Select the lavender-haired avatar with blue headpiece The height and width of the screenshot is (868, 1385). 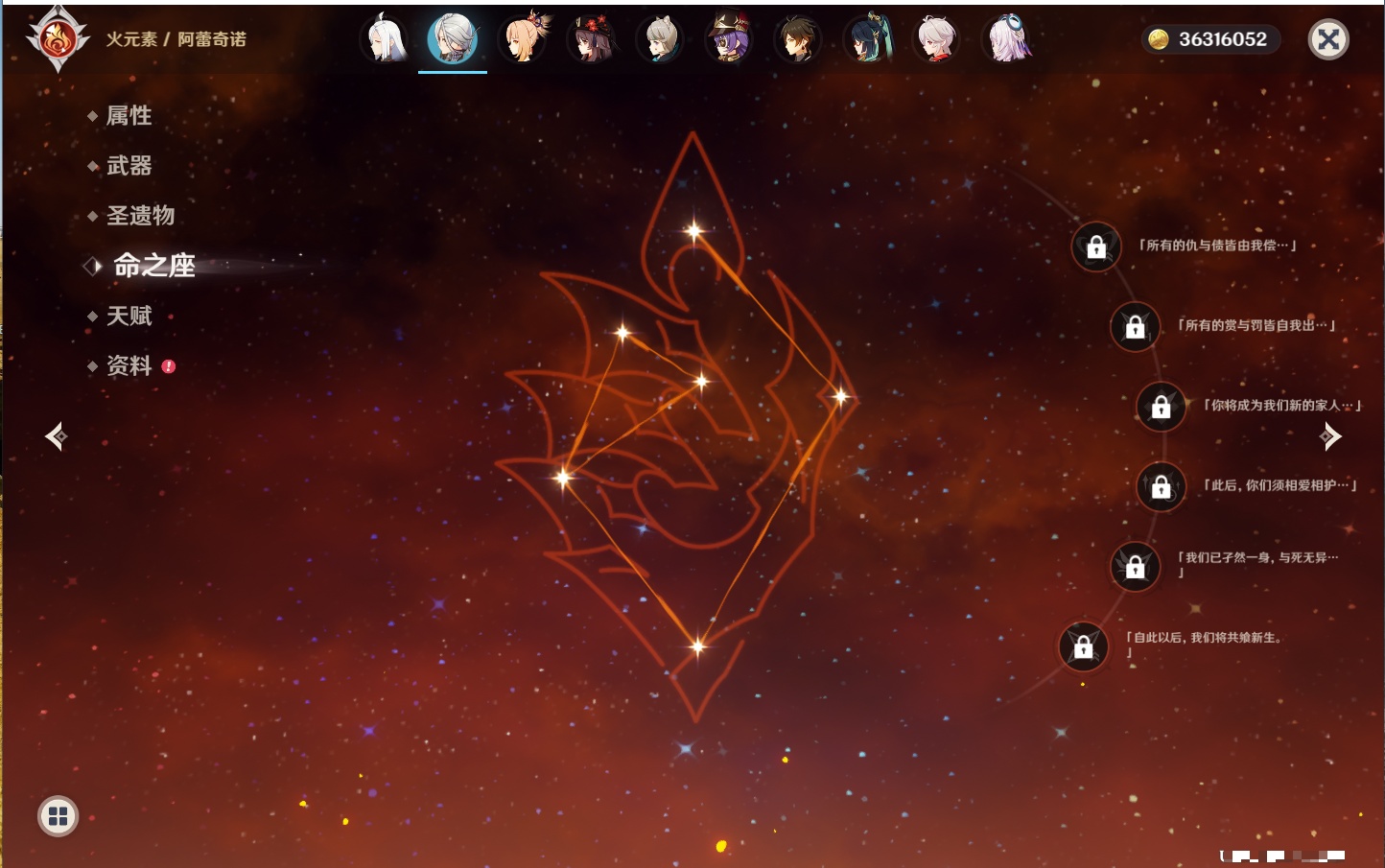[x=1005, y=39]
